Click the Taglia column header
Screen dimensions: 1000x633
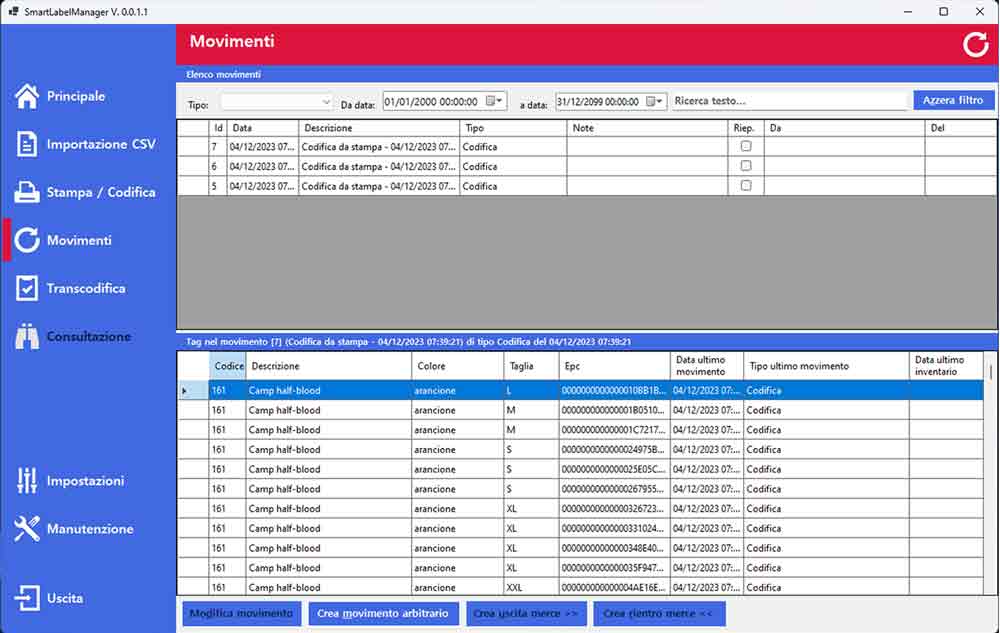(x=531, y=366)
